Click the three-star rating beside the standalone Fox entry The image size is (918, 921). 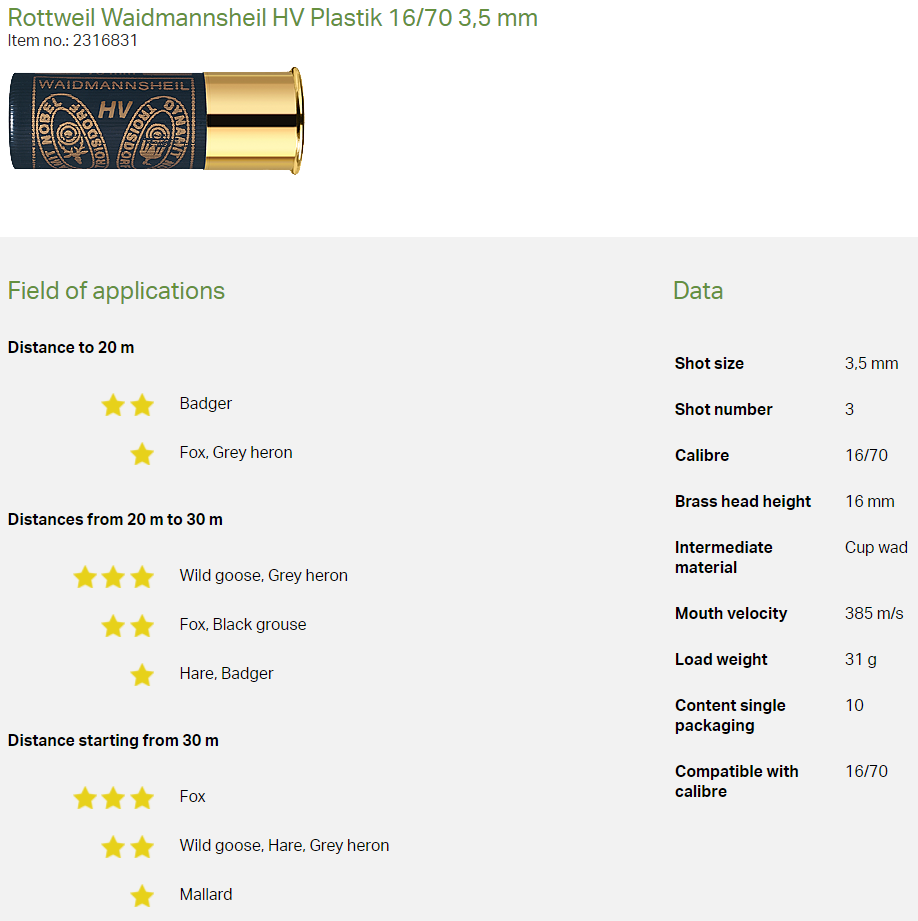point(113,798)
